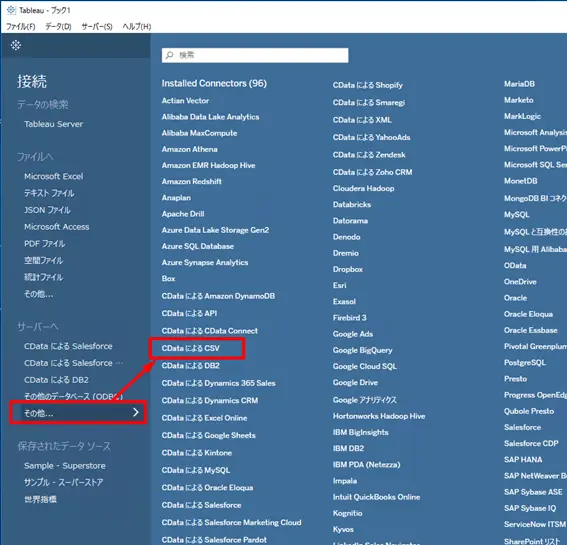Click the magnifier icon in the search box
The height and width of the screenshot is (545, 567).
click(x=169, y=55)
